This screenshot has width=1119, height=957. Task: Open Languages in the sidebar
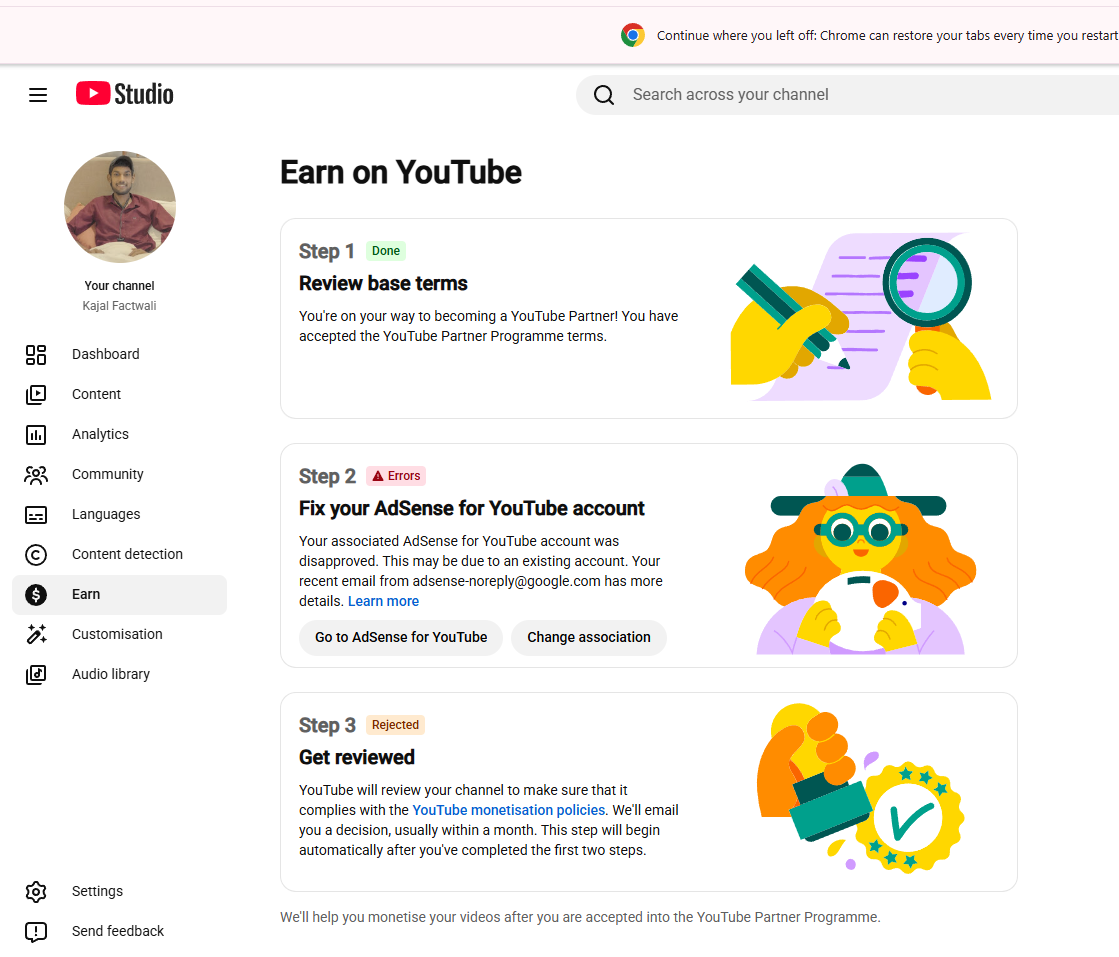click(x=119, y=515)
